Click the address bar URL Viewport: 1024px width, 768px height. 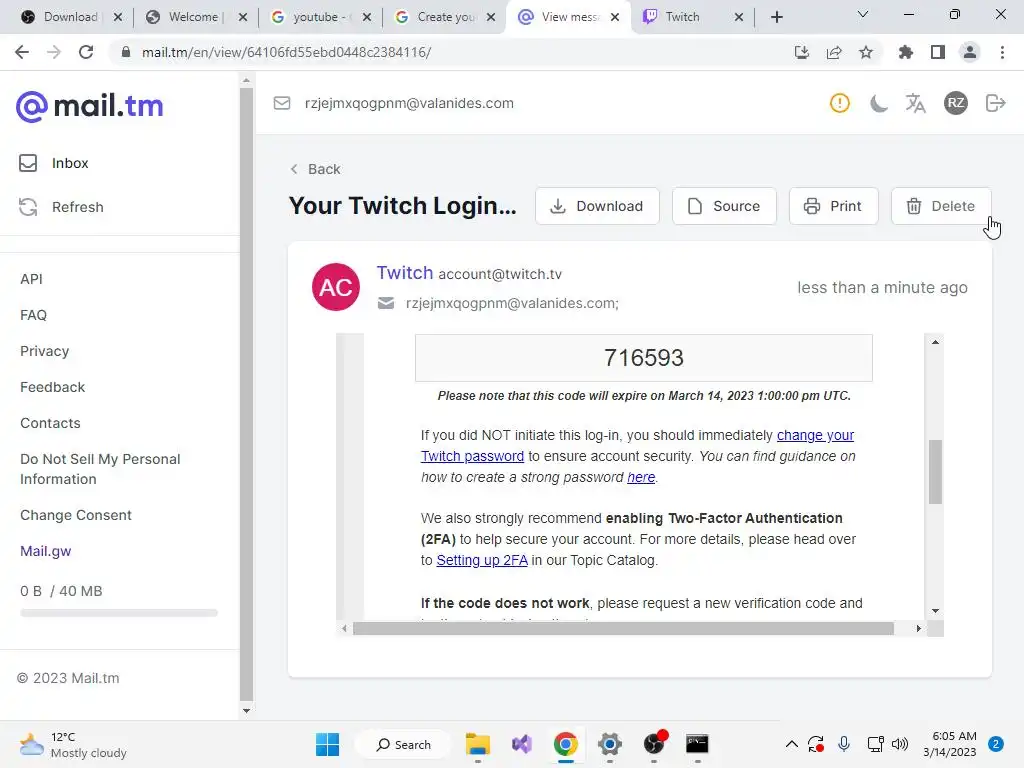[x=287, y=52]
